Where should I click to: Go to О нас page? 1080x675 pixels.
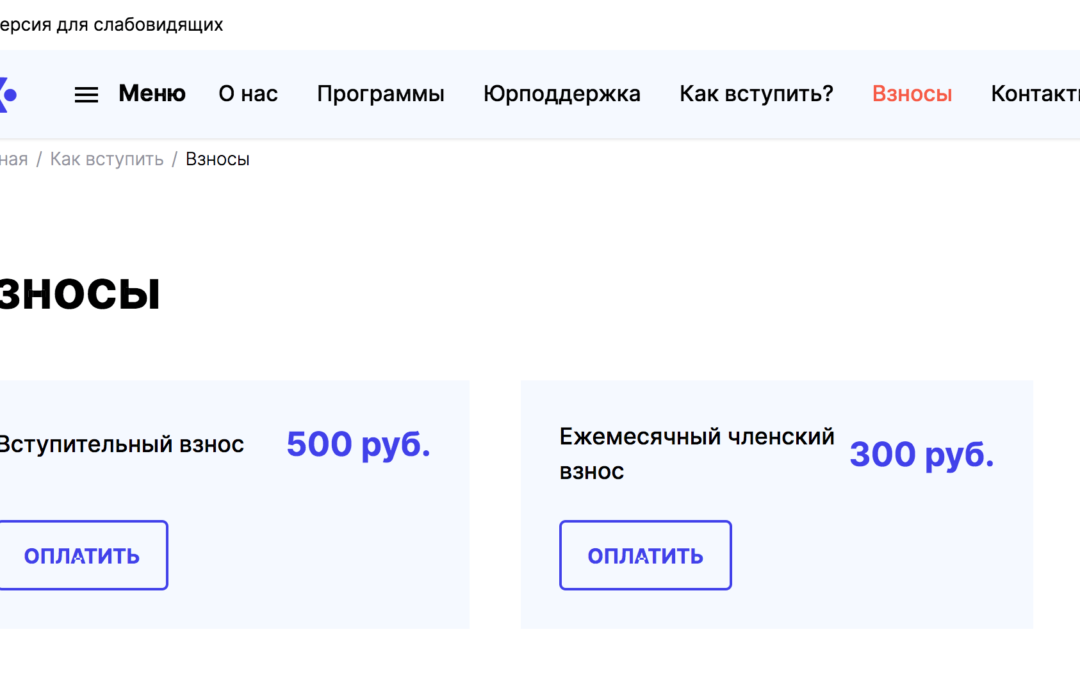pos(248,94)
